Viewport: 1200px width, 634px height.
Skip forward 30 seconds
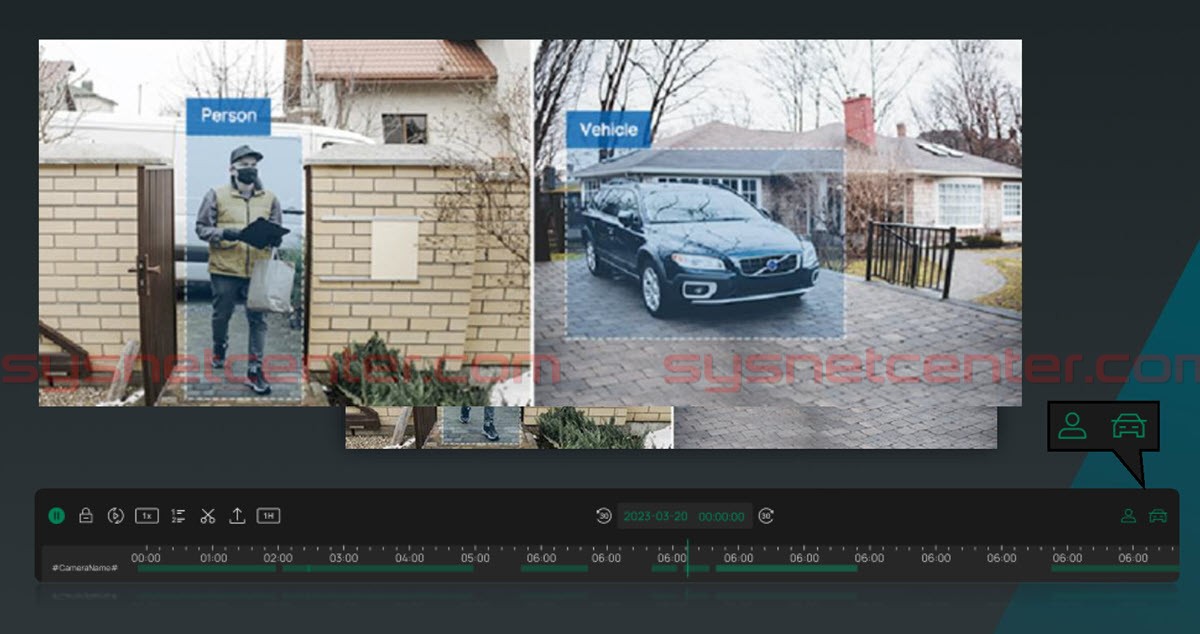point(766,516)
